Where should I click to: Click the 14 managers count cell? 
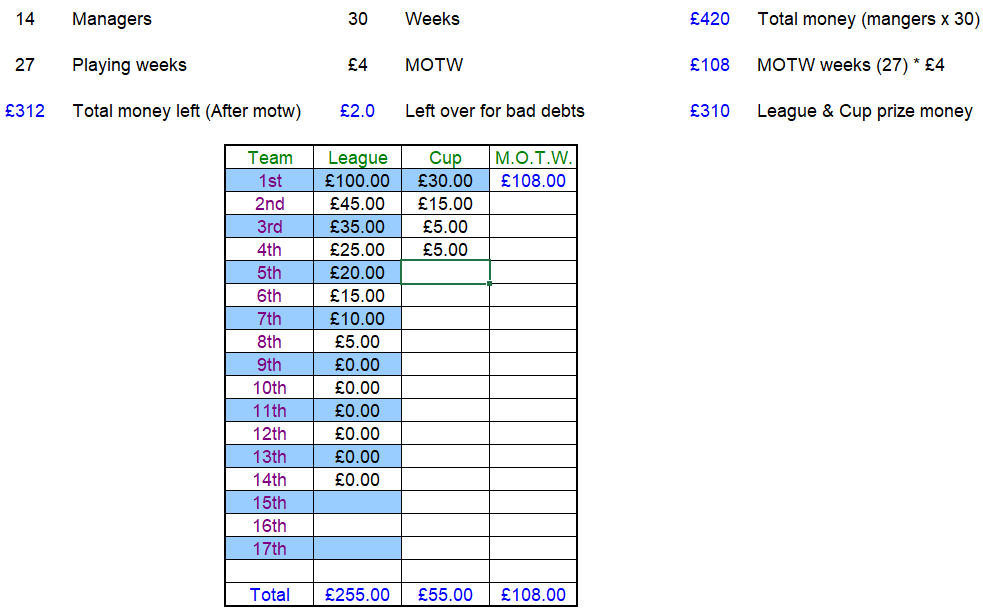[x=25, y=19]
